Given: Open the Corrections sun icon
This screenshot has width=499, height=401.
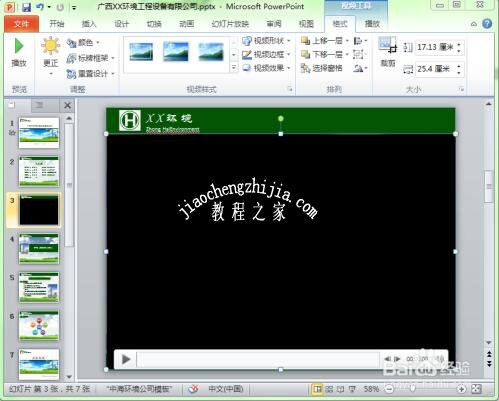Looking at the screenshot, I should (x=51, y=45).
